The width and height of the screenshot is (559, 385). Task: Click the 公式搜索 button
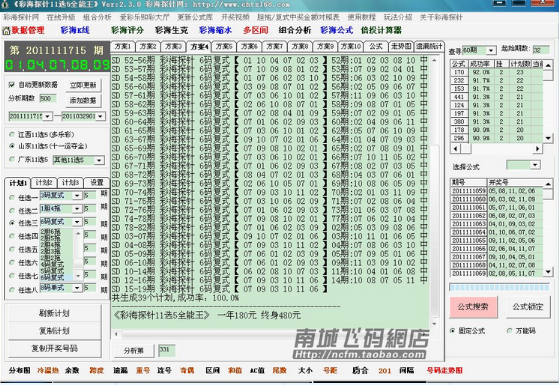point(473,307)
